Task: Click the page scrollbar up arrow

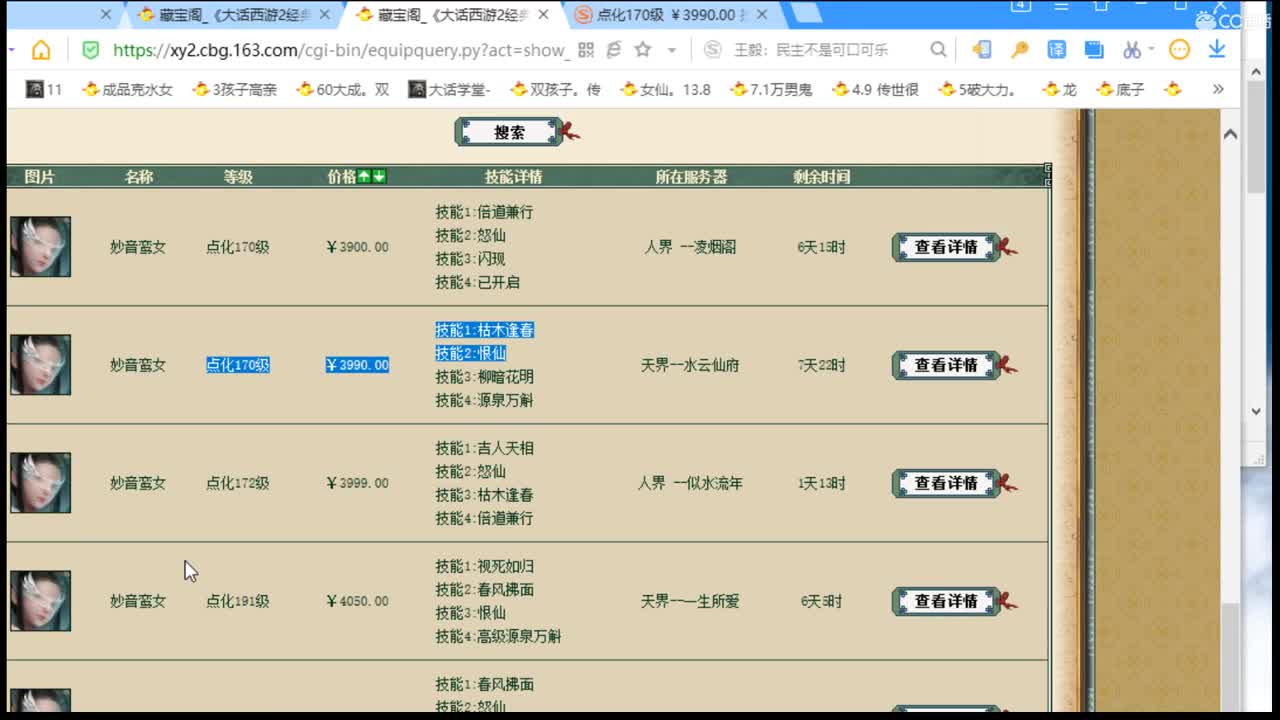Action: pyautogui.click(x=1230, y=134)
